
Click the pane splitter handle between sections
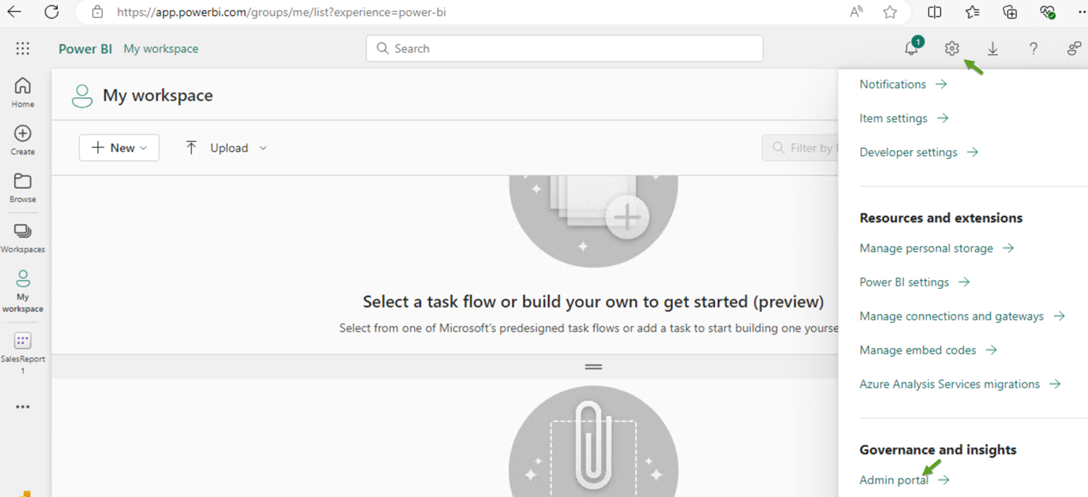click(593, 367)
